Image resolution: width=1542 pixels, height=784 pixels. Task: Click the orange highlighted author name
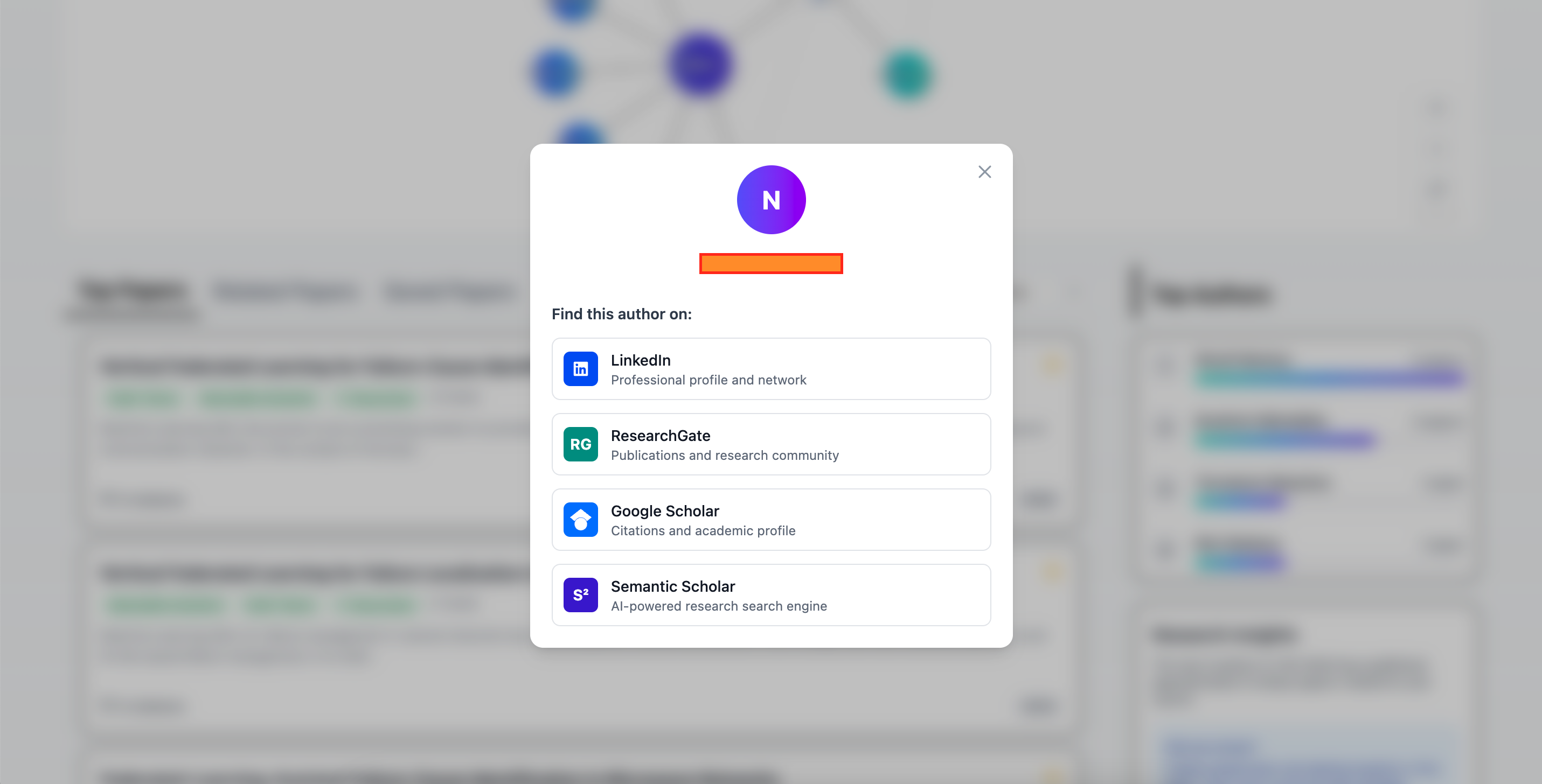[x=771, y=264]
